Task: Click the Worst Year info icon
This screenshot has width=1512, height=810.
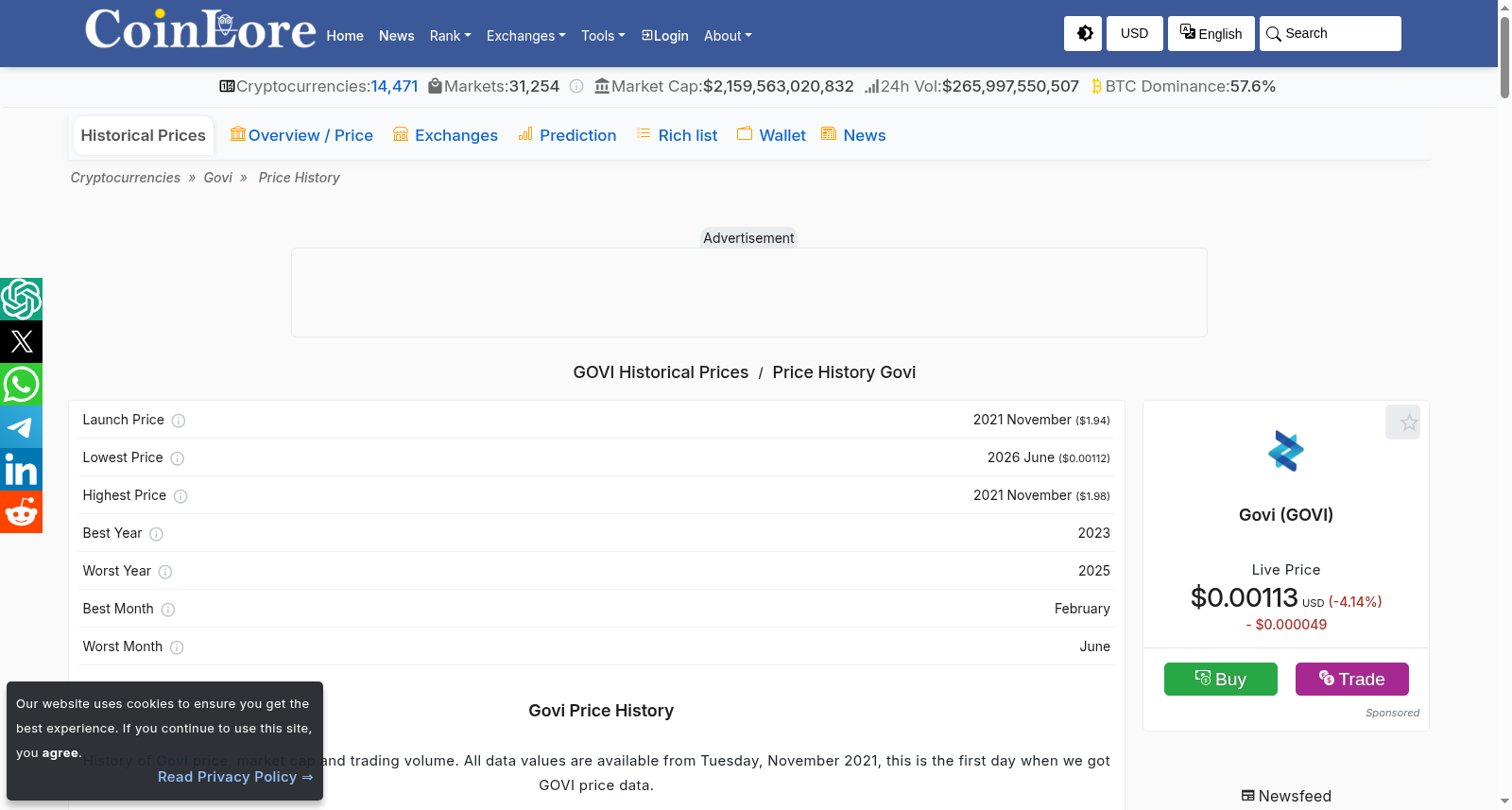Action: pyautogui.click(x=165, y=572)
